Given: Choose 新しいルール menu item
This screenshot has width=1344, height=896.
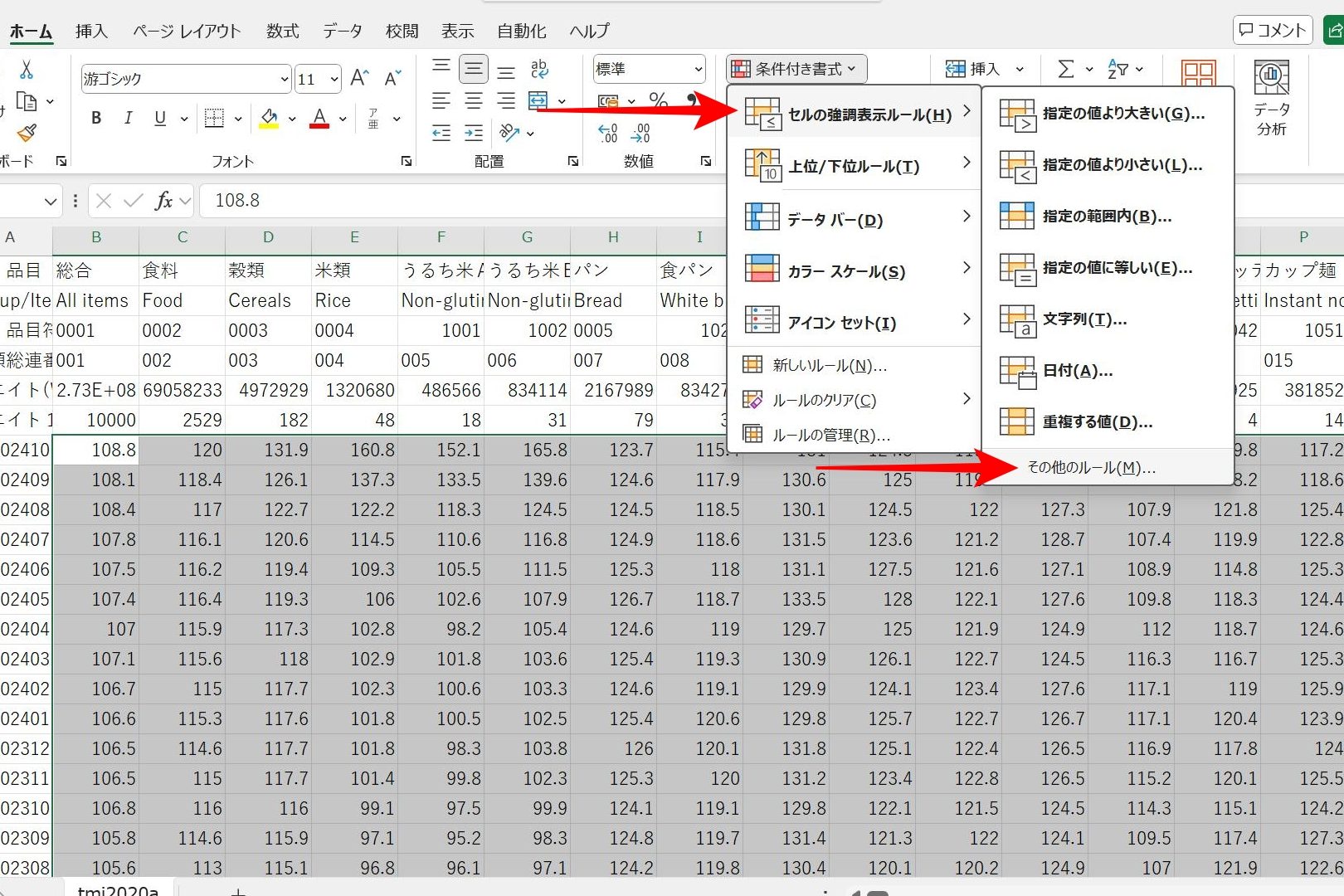Looking at the screenshot, I should click(x=855, y=365).
